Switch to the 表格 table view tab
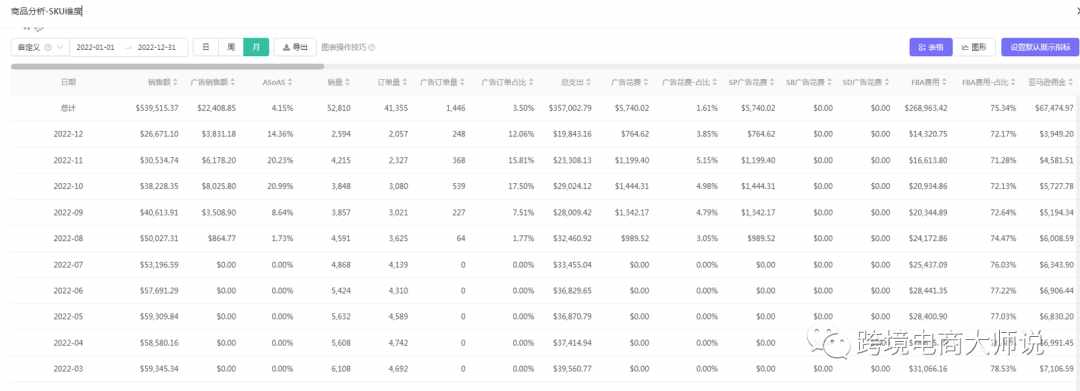Viewport: 1080px width, 391px height. point(931,47)
